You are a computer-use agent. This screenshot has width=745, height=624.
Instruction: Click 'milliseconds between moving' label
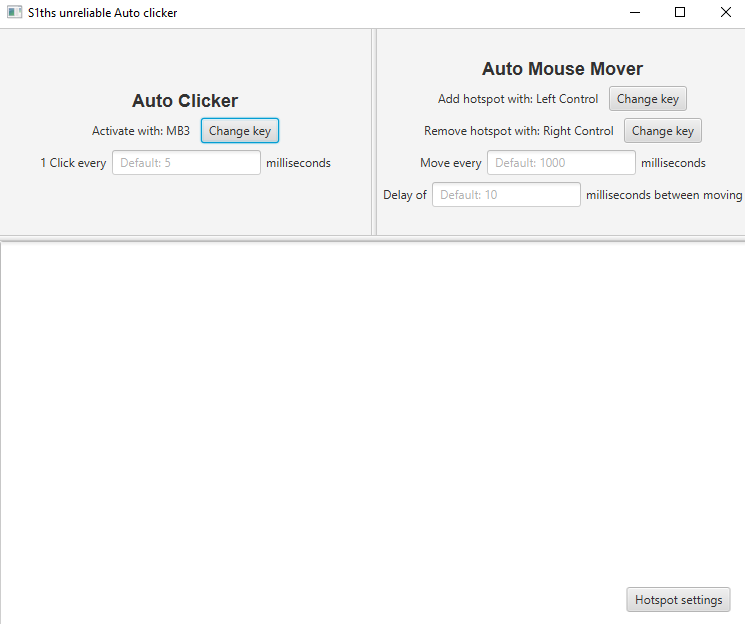(x=664, y=195)
